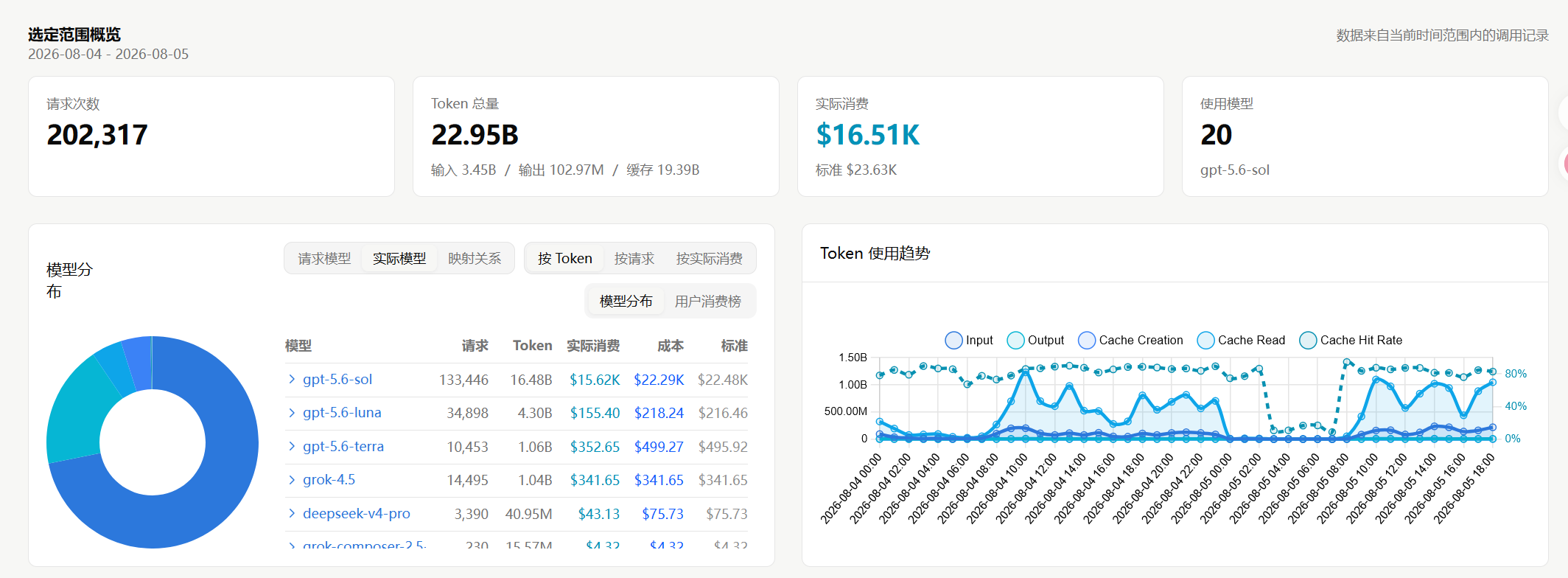The width and height of the screenshot is (1568, 578).
Task: Expand the gpt-5.6-luna row chevron
Action: pyautogui.click(x=292, y=412)
